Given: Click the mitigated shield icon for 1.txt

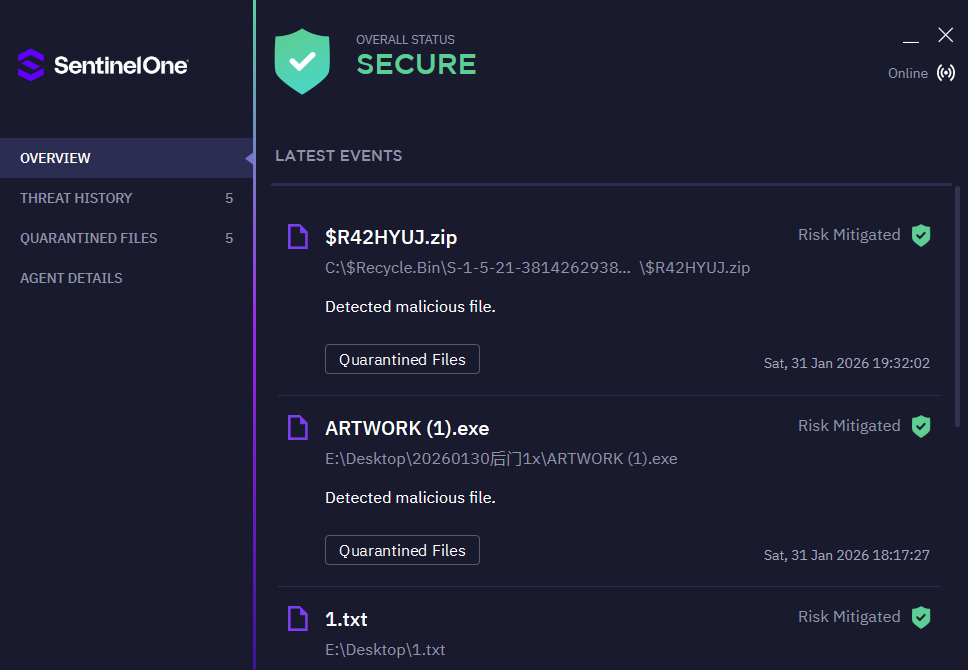Looking at the screenshot, I should [x=921, y=617].
